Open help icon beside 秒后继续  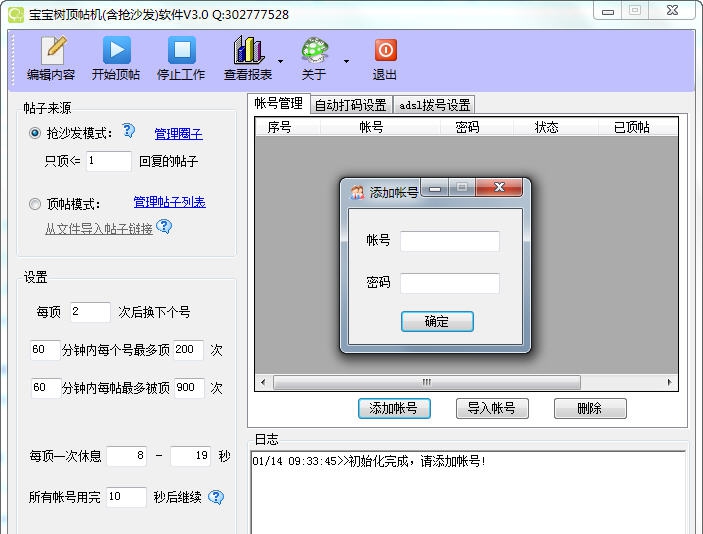pos(216,497)
